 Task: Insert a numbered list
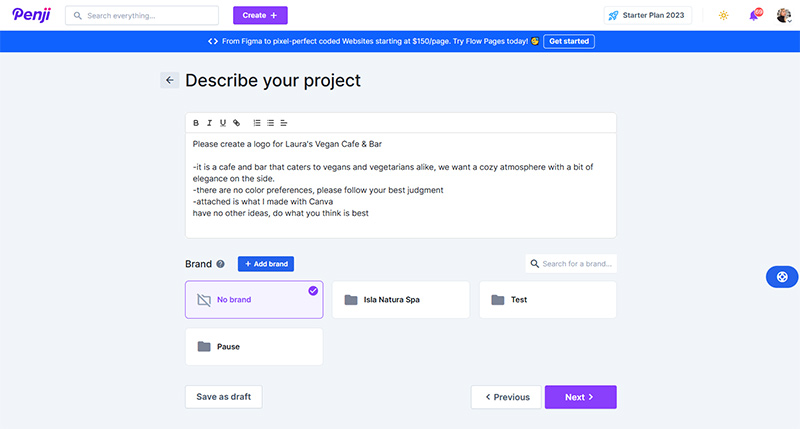[x=257, y=123]
